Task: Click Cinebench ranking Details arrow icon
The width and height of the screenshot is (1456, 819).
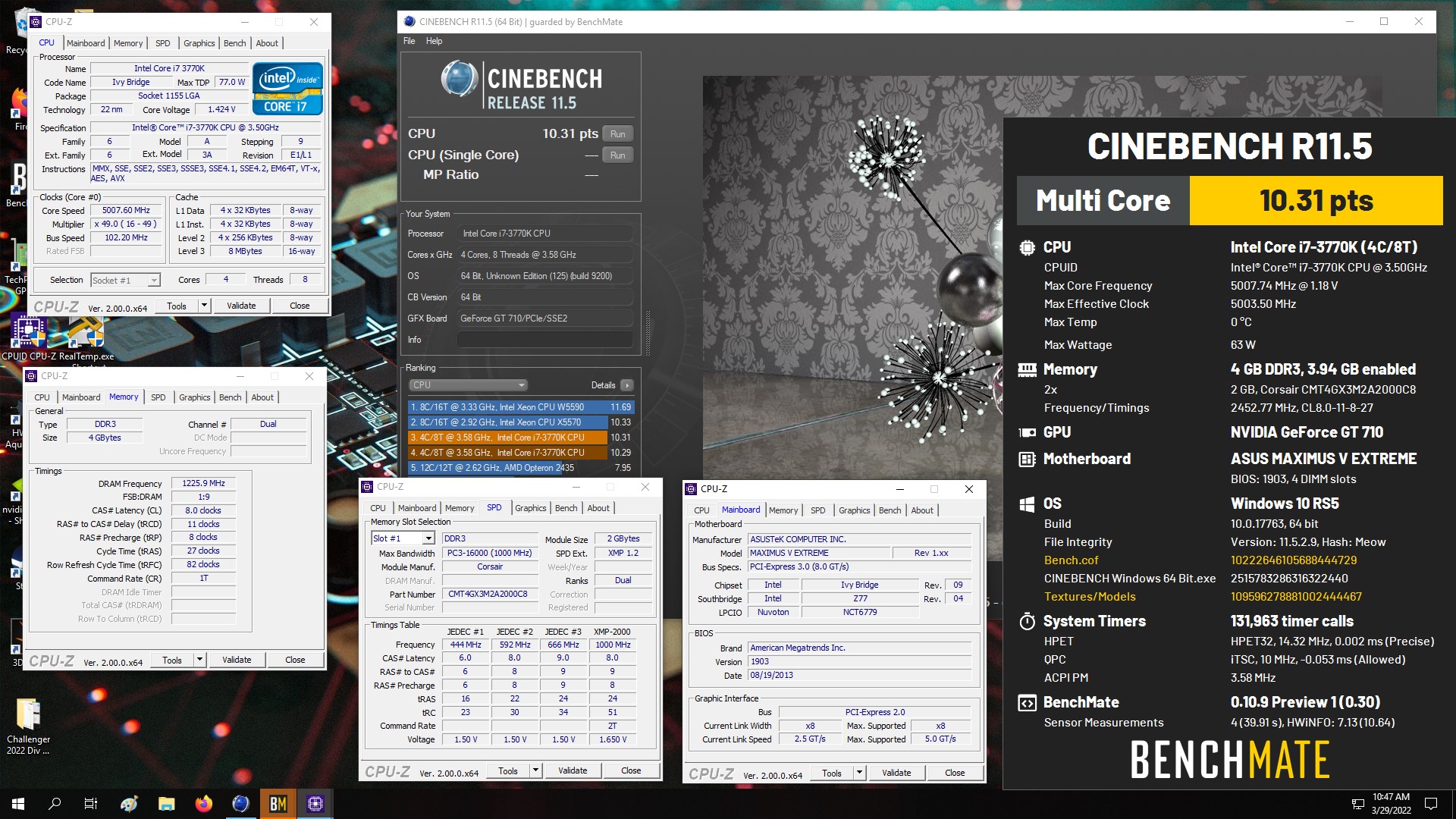Action: (x=626, y=385)
